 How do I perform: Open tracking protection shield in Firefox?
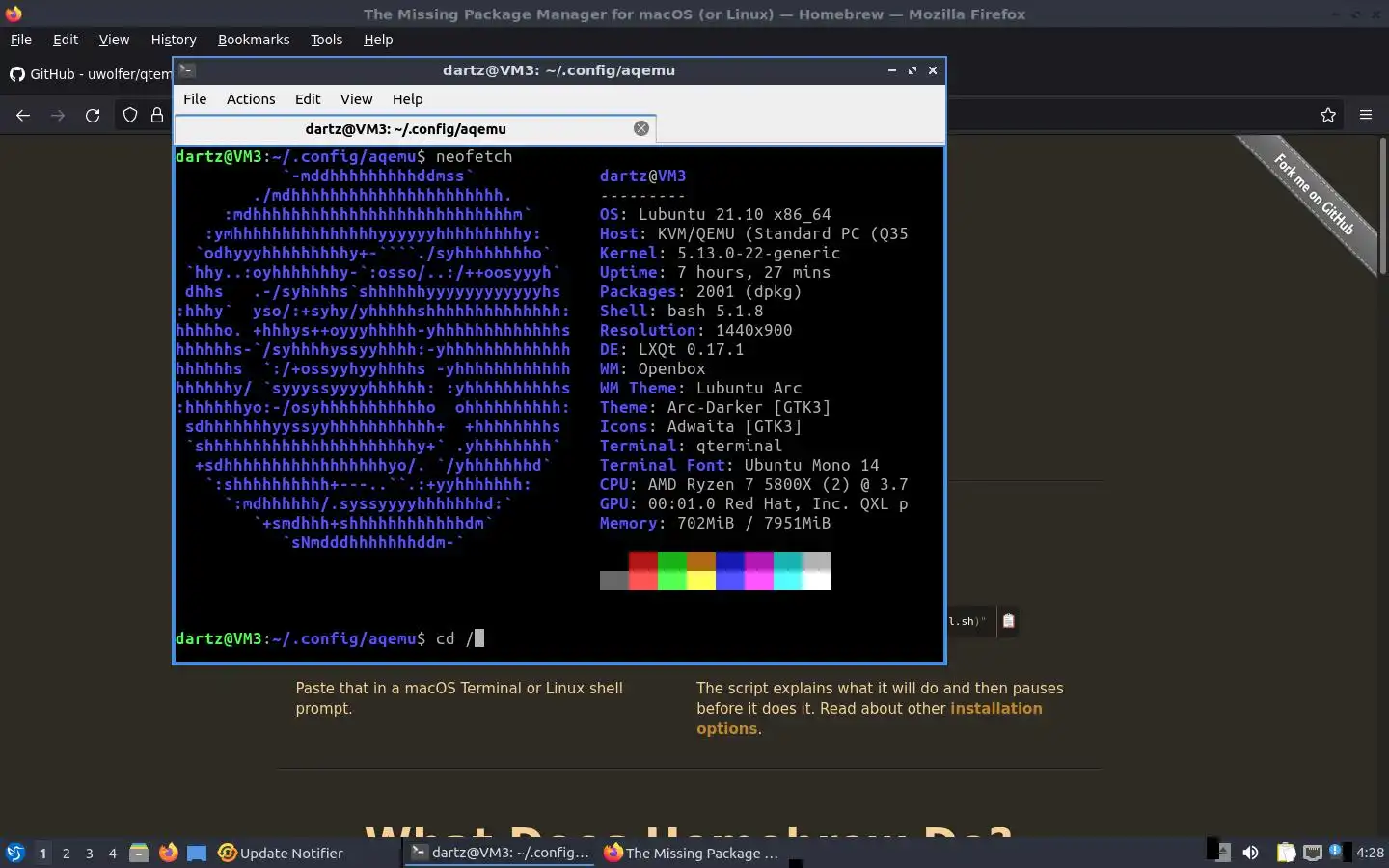[x=130, y=115]
